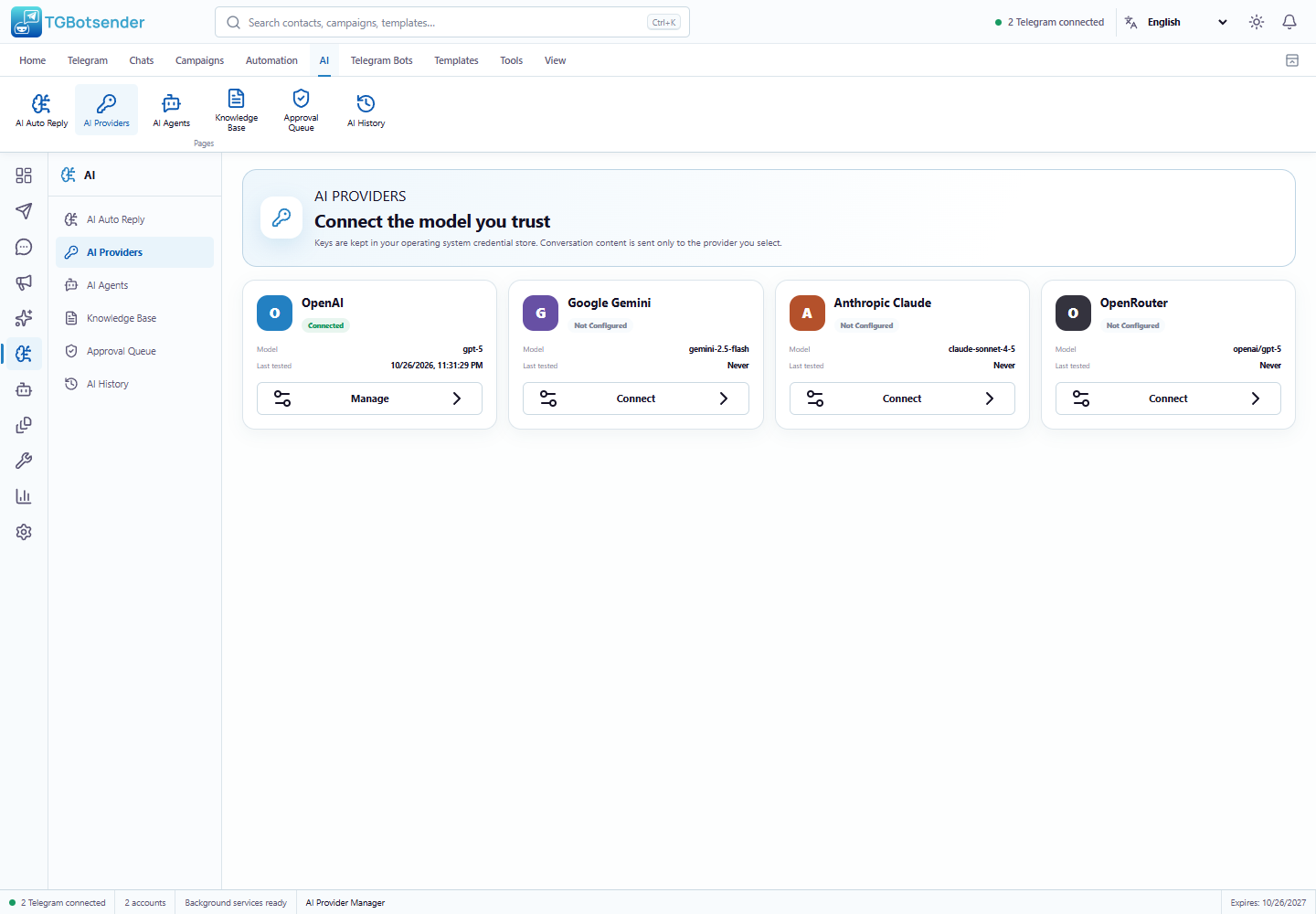Open the copy-pages Templates icon in the left rail
The height and width of the screenshot is (914, 1316).
[x=24, y=425]
